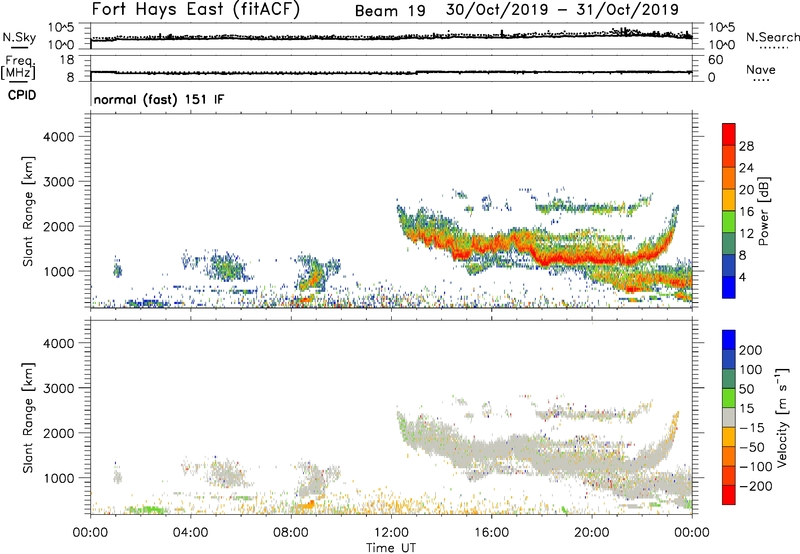Click the "16:00" time axis tick
This screenshot has height=554, width=800.
pyautogui.click(x=491, y=533)
